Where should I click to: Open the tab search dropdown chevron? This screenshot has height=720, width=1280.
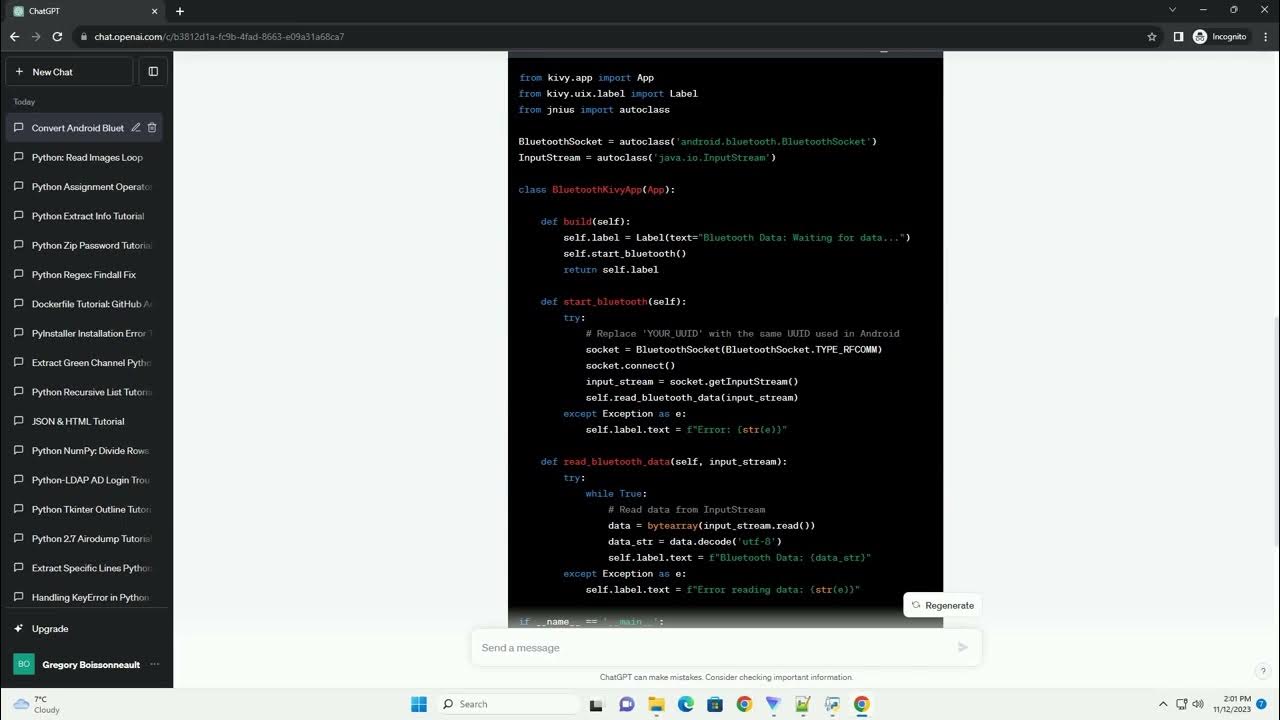[1173, 10]
